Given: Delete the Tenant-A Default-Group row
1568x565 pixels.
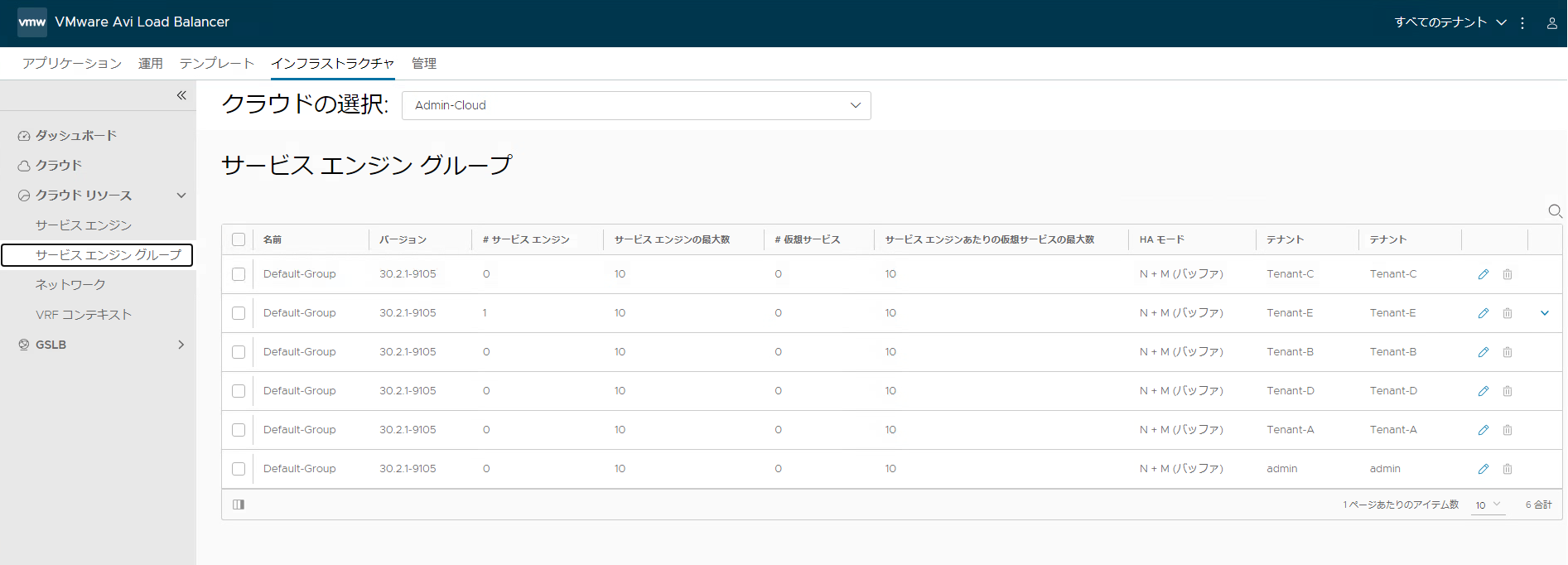Looking at the screenshot, I should pyautogui.click(x=1508, y=430).
